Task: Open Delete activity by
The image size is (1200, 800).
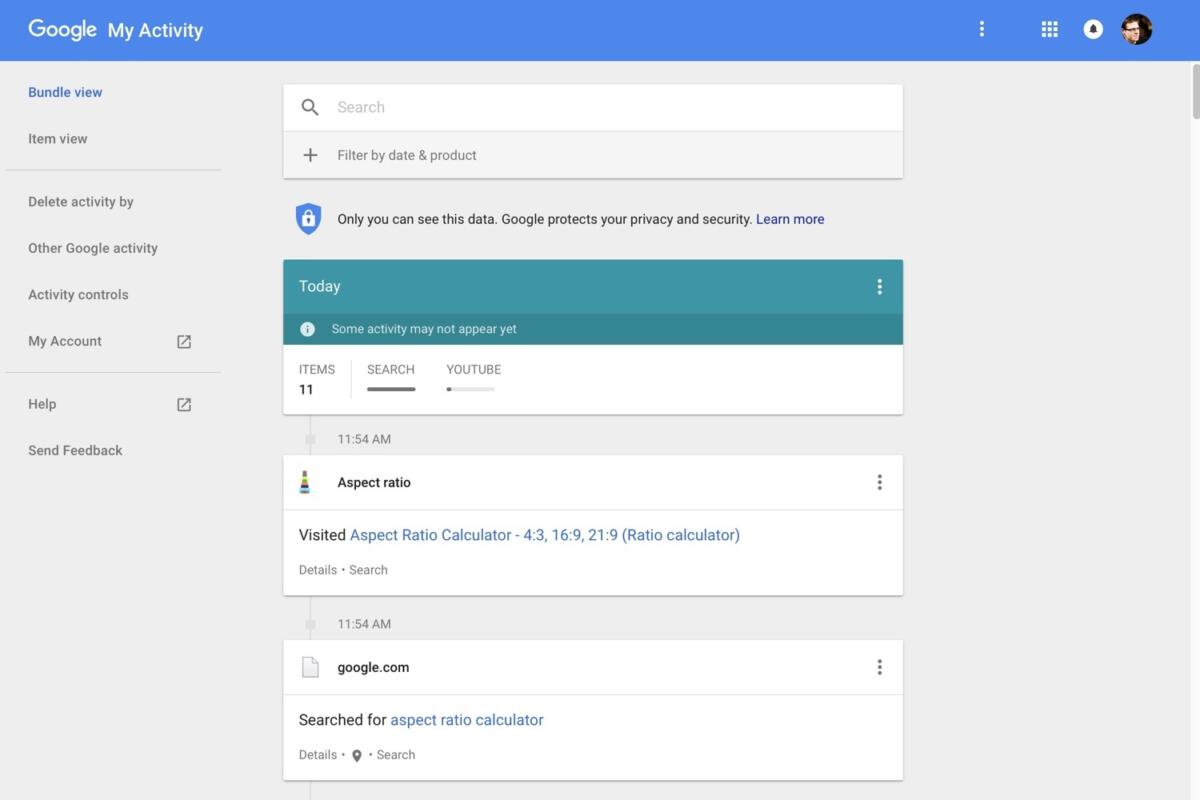Action: [x=81, y=202]
